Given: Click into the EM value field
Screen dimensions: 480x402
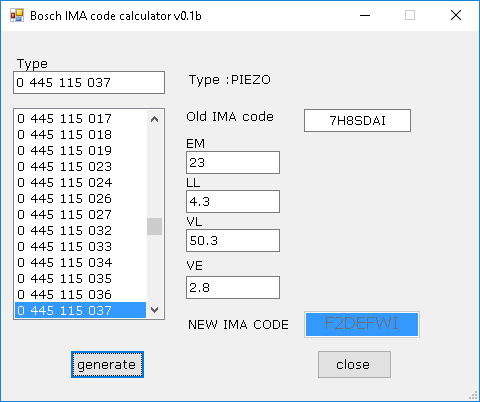Looking at the screenshot, I should point(233,163).
